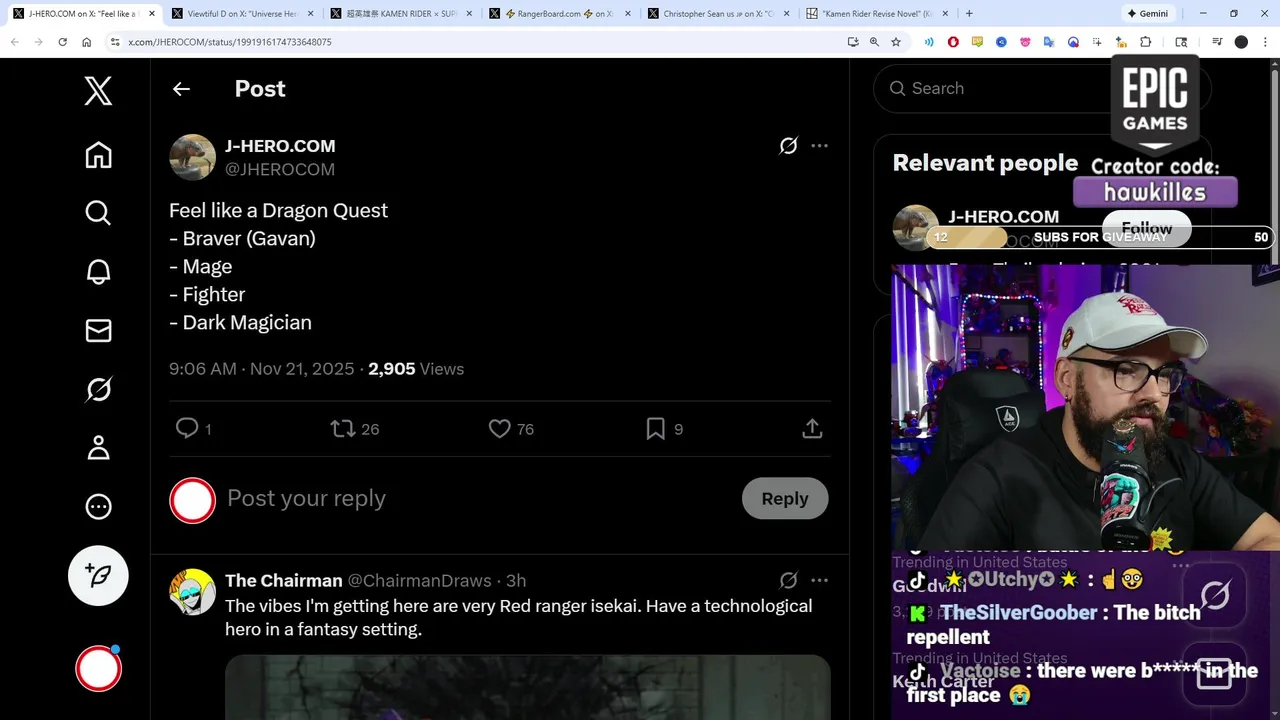The image size is (1280, 720).
Task: Open The Chairman display name link
Action: (284, 580)
